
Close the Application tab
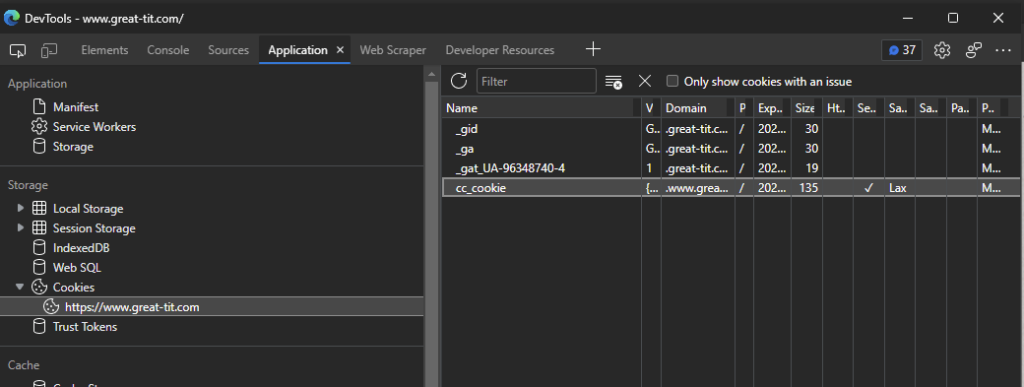(340, 50)
